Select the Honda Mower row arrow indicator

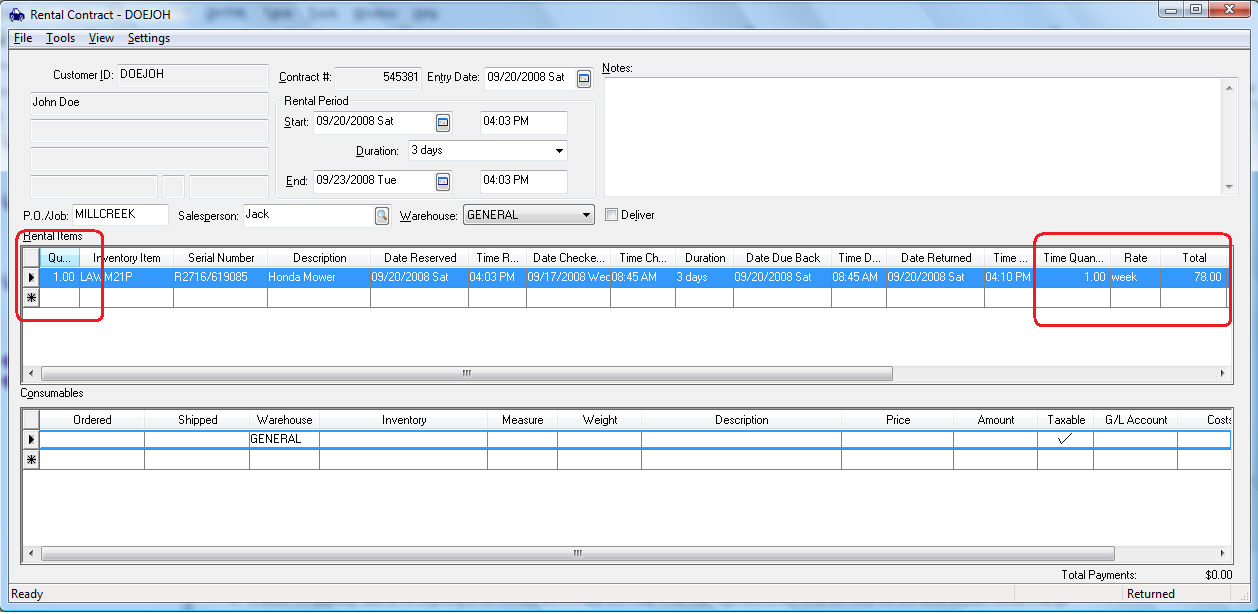coord(31,277)
